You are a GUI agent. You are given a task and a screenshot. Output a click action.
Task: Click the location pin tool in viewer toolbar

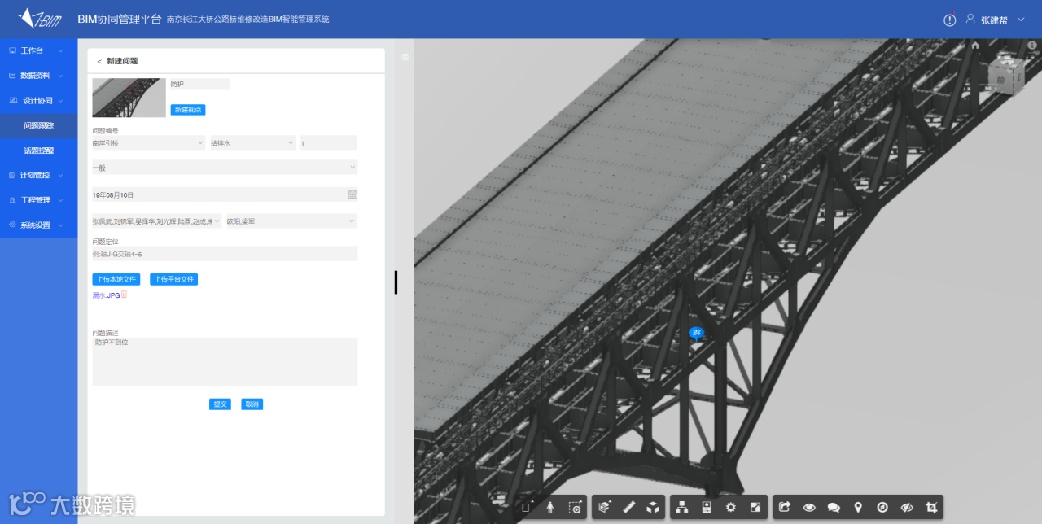859,508
